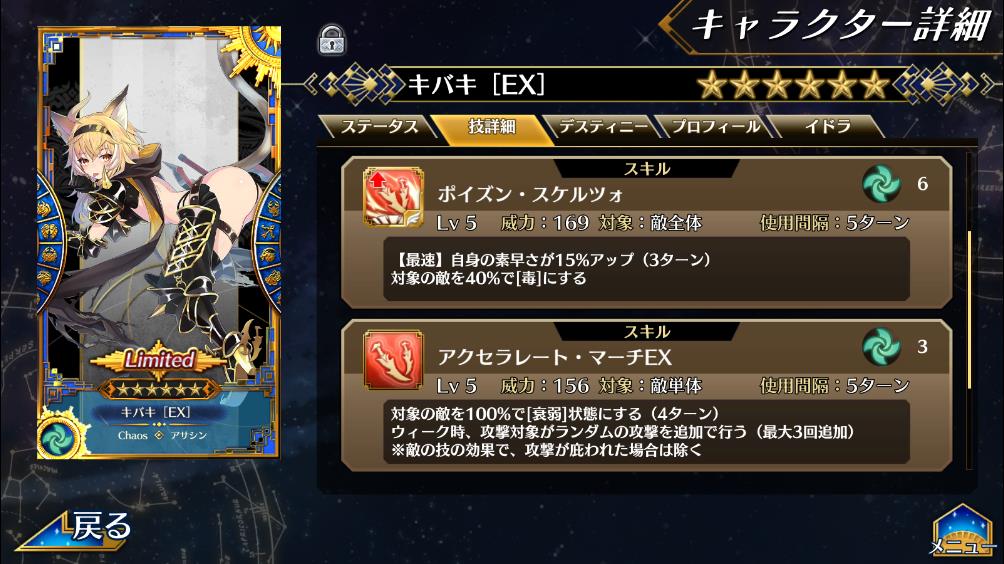The height and width of the screenshot is (564, 1004).
Task: Tap the green swirl element icon showing 6
Action: point(881,184)
